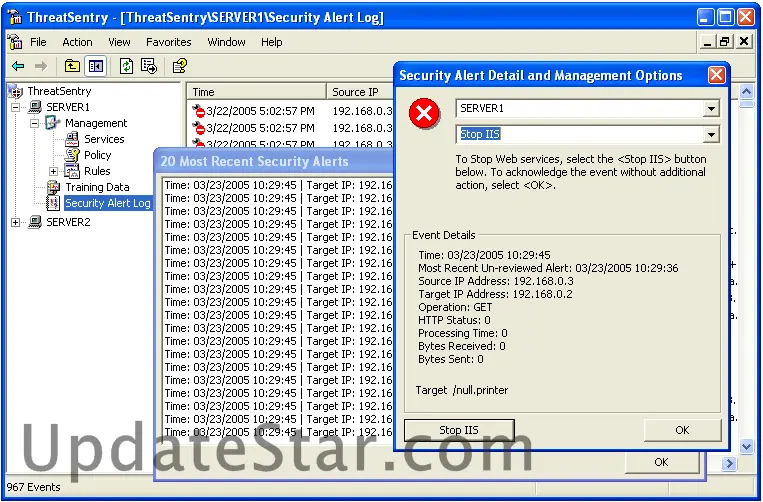Click OK in Security Alert Detail dialog
Image resolution: width=763 pixels, height=502 pixels.
coord(682,430)
